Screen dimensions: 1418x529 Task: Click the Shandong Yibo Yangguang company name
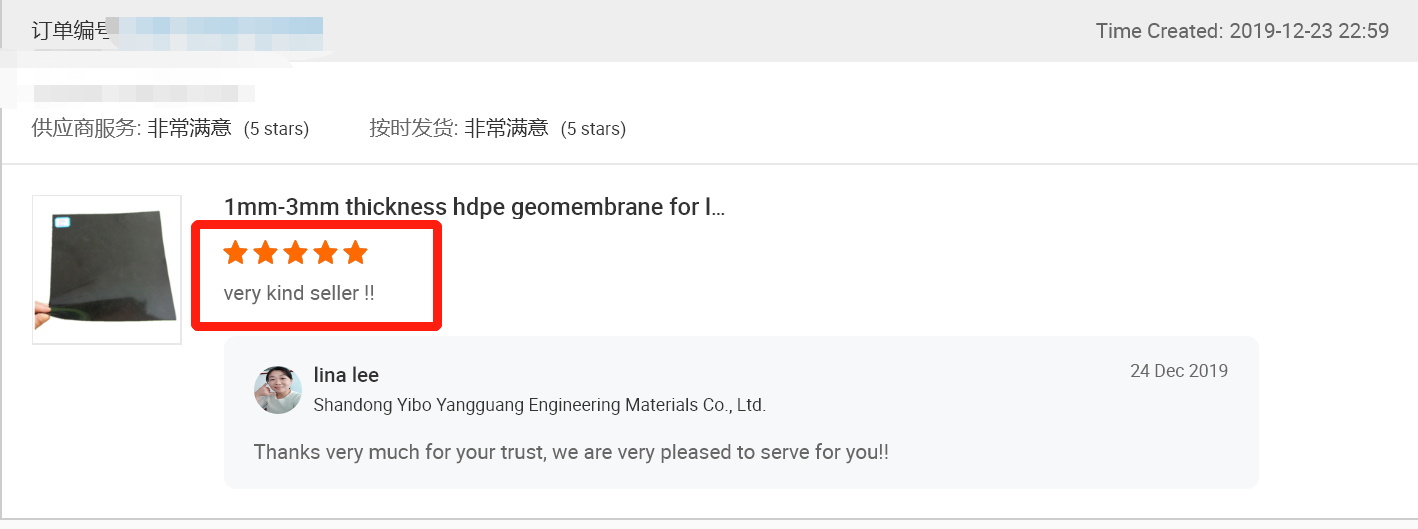(x=539, y=405)
